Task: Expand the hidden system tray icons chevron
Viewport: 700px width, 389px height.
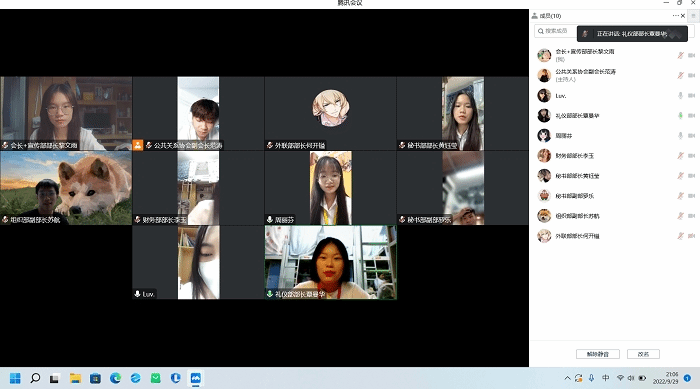Action: click(x=567, y=378)
